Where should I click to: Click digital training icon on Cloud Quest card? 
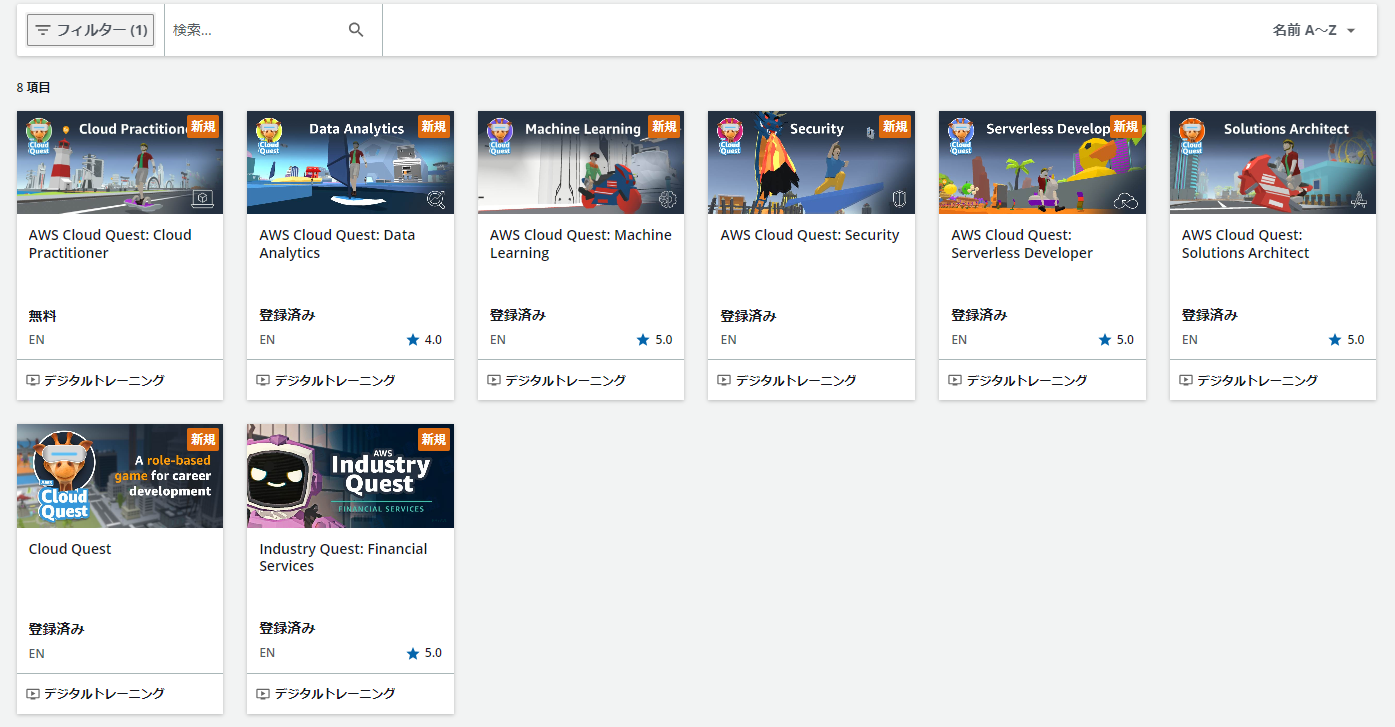click(33, 693)
